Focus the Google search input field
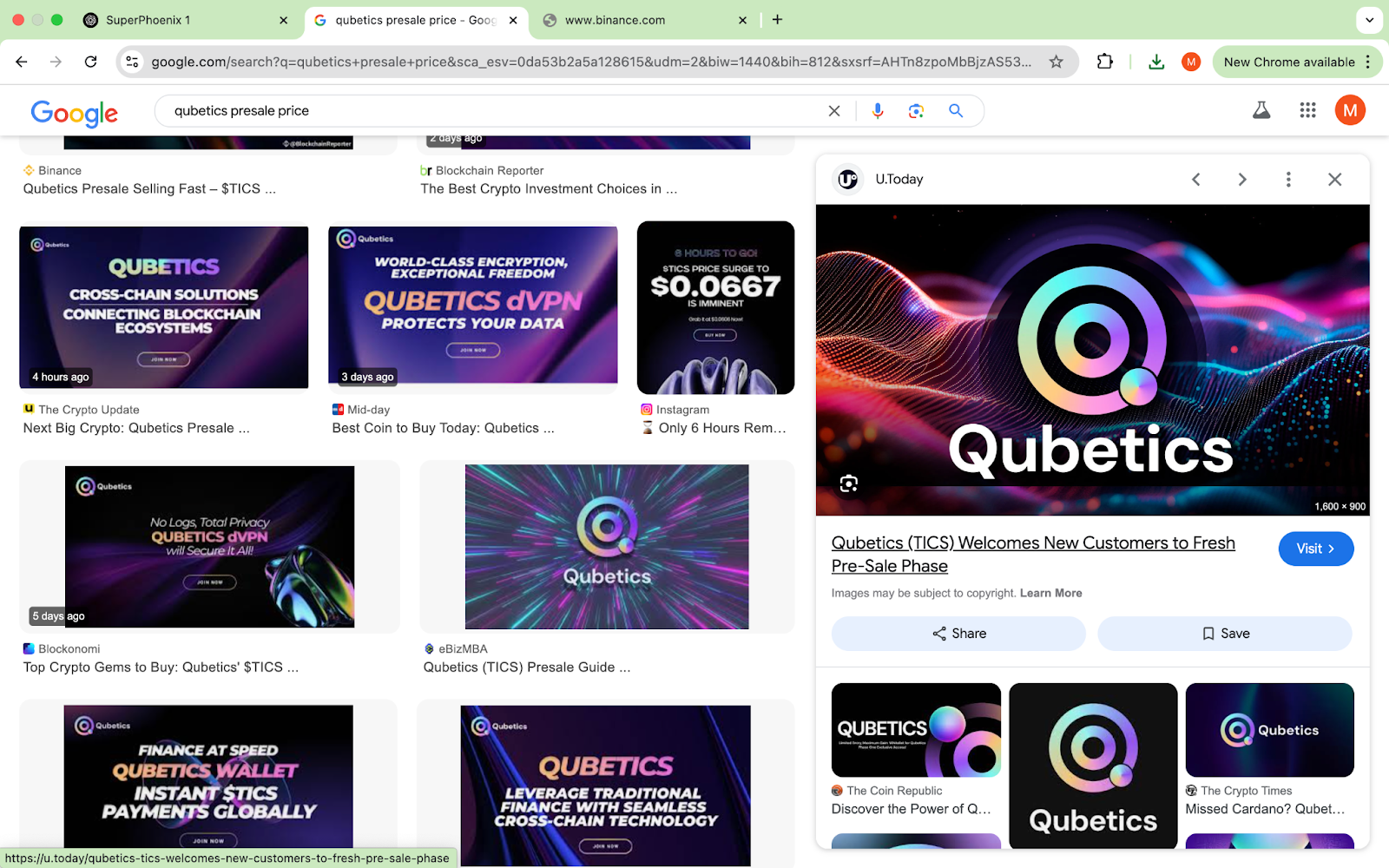The width and height of the screenshot is (1389, 868). [495, 110]
